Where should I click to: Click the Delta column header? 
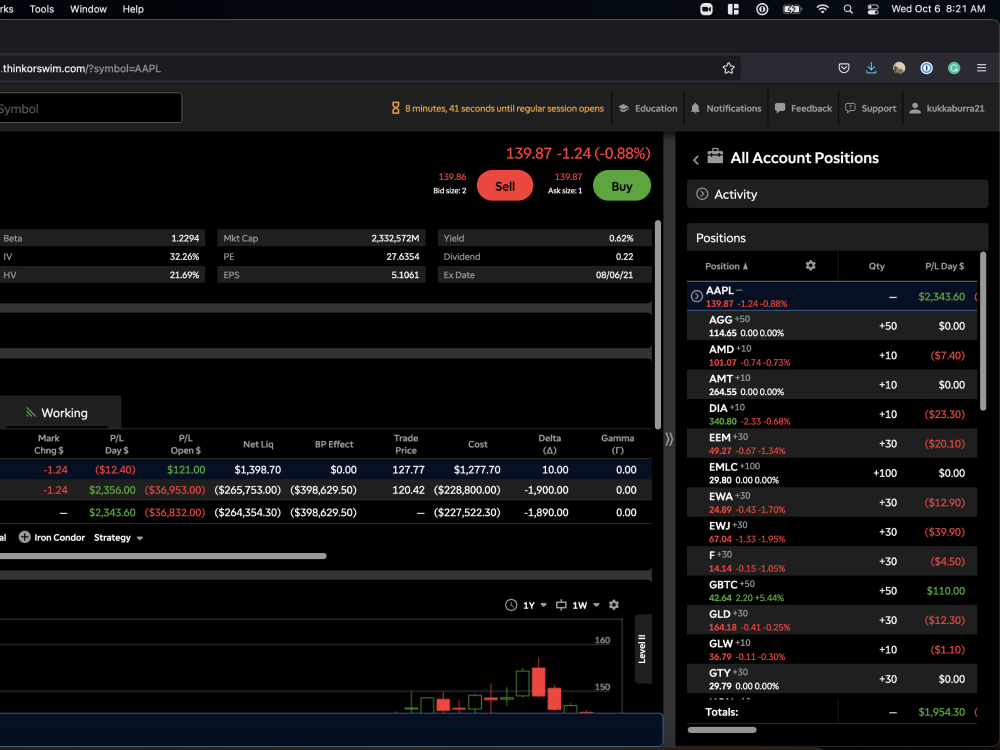(549, 444)
